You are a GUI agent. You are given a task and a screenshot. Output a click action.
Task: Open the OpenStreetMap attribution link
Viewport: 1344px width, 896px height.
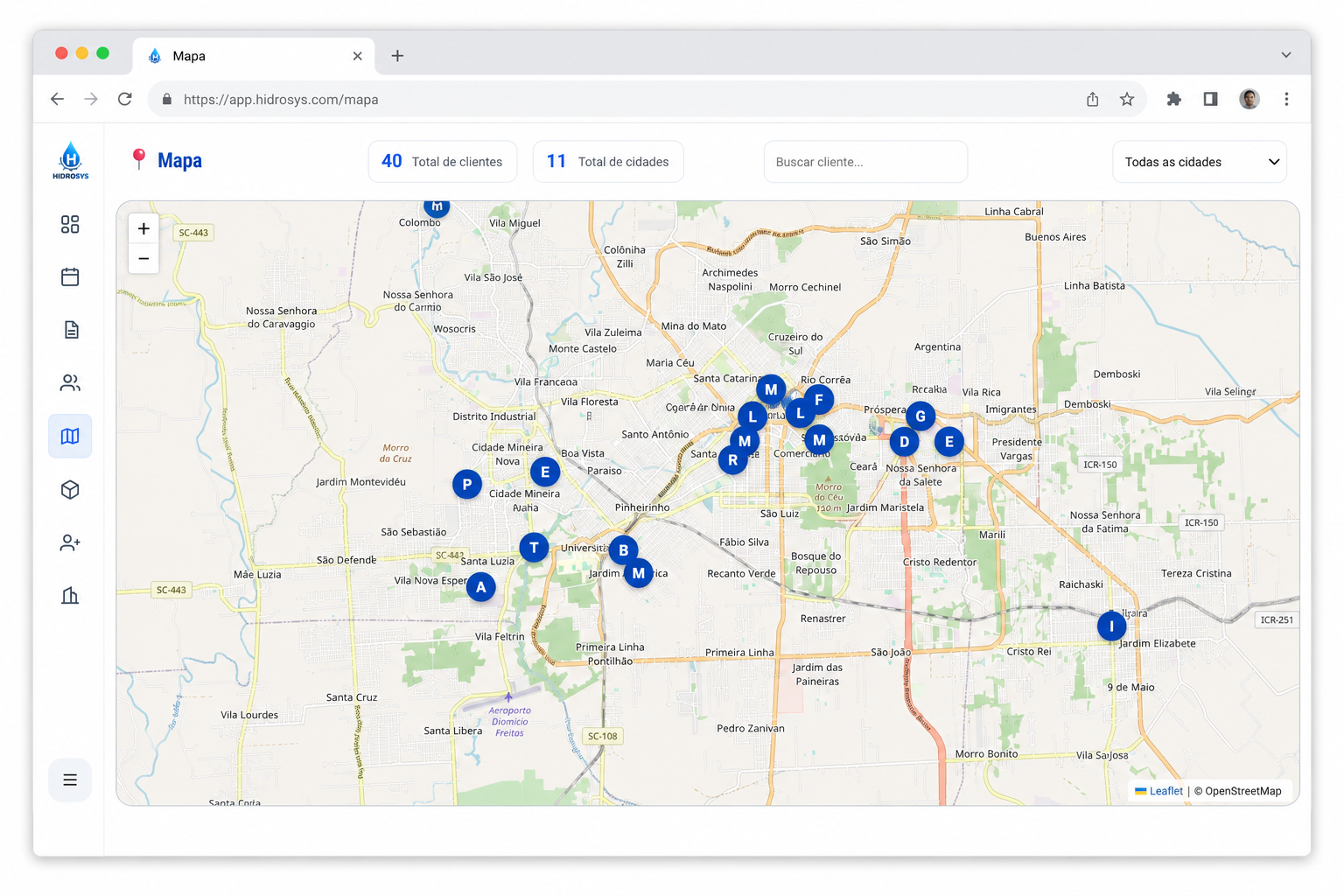(x=1242, y=791)
